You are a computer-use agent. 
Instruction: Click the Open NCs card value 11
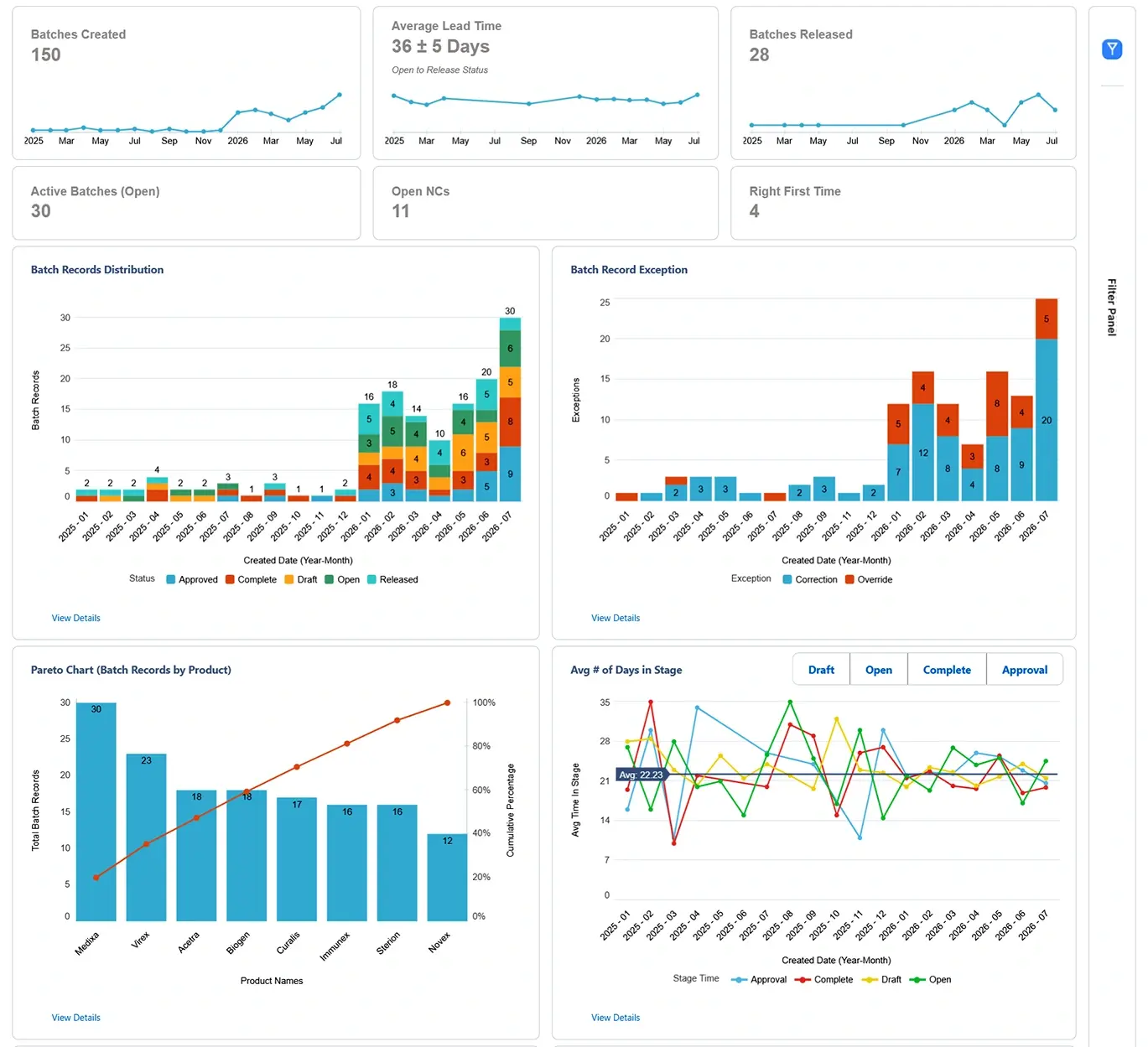coord(401,211)
